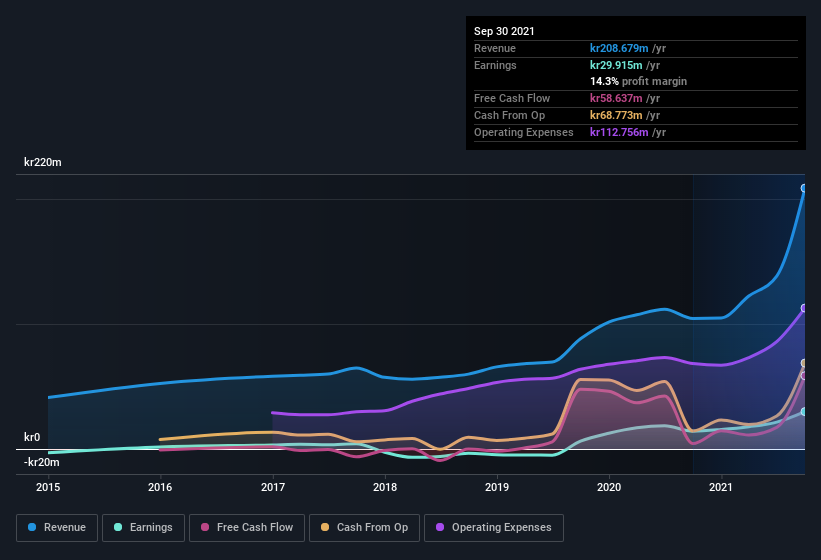Toggle Cash From Op legend item

click(x=363, y=527)
